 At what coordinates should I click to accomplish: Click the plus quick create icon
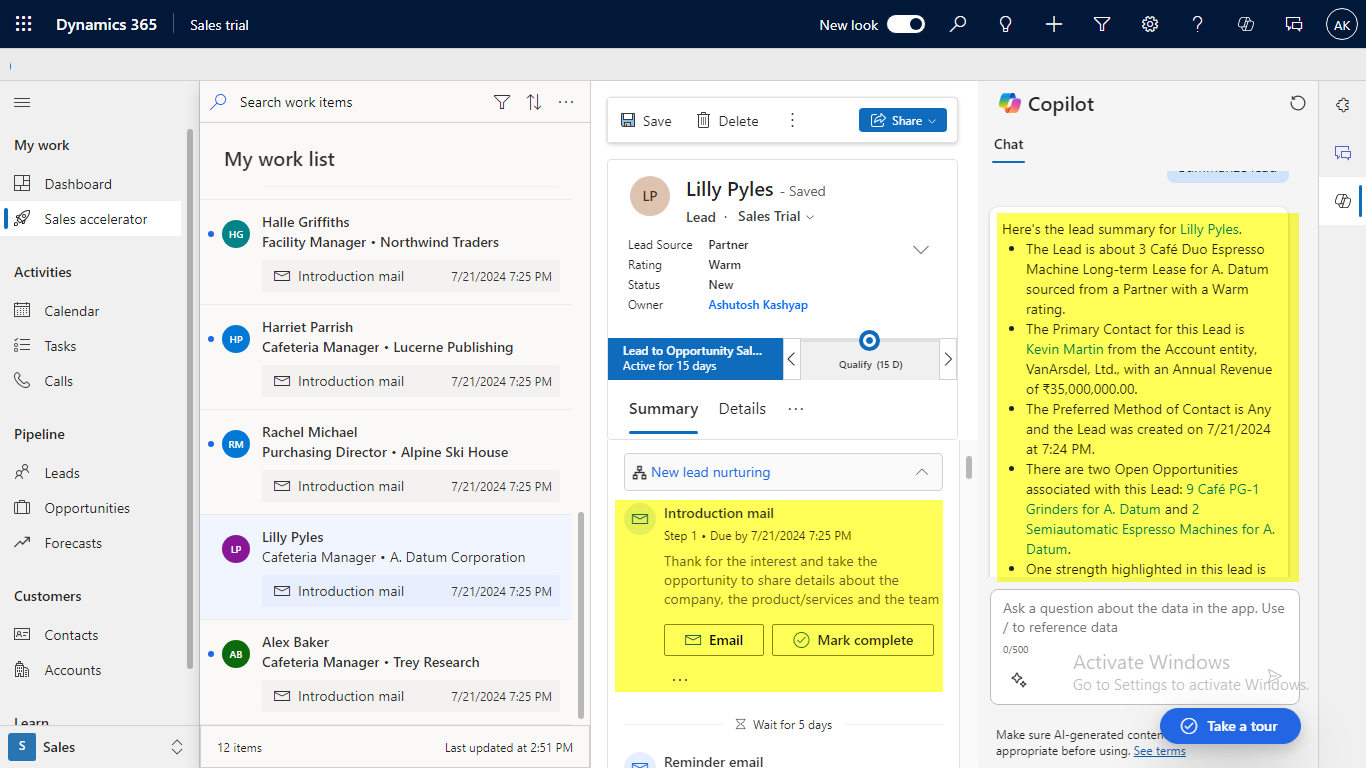click(1054, 24)
